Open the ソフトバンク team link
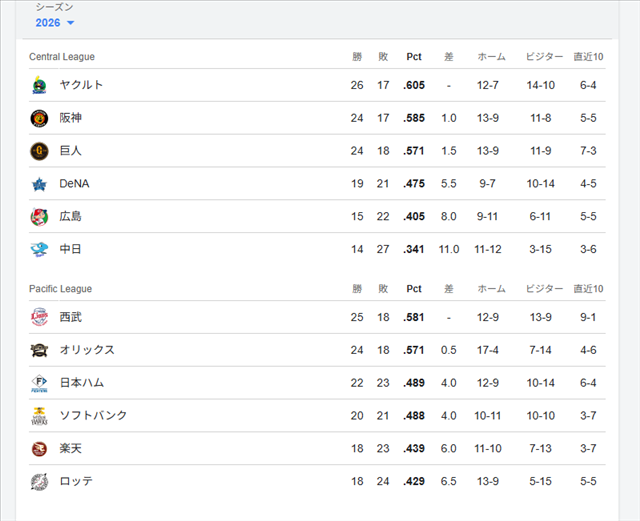Image resolution: width=640 pixels, height=521 pixels. pyautogui.click(x=93, y=416)
